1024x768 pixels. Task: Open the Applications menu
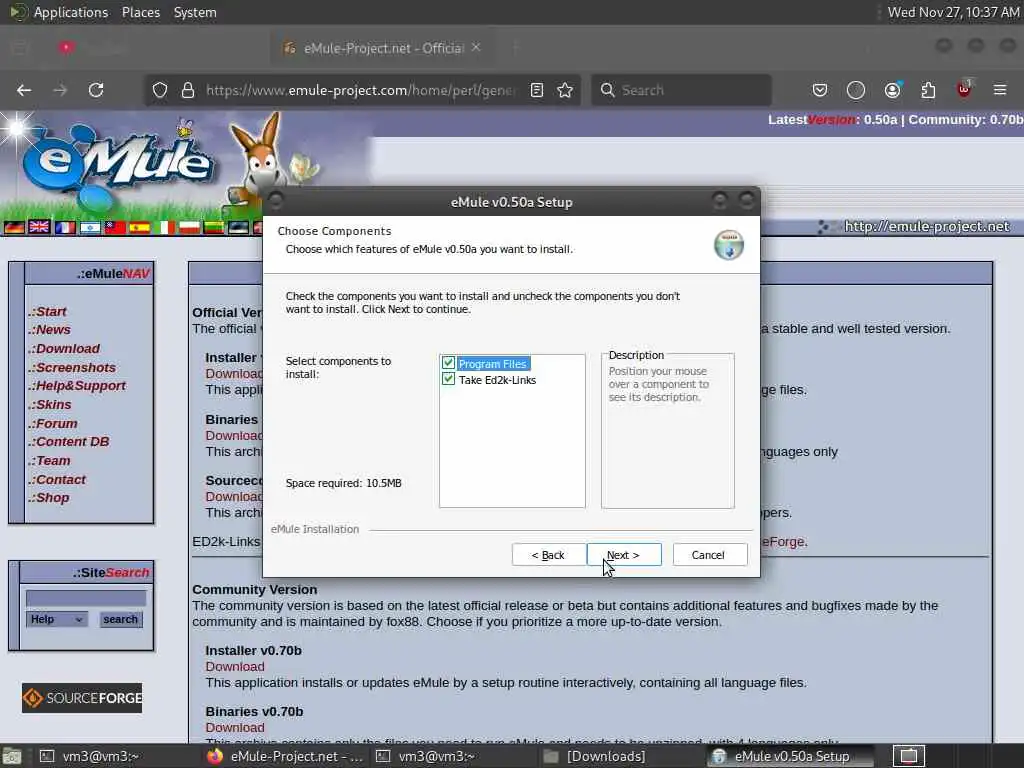click(71, 12)
